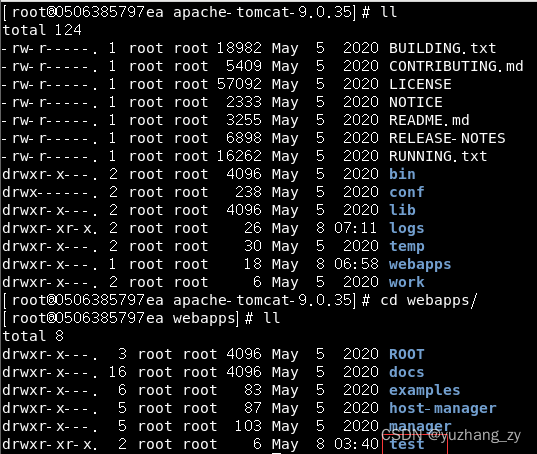Select size 103 on the manager row
Viewport: 537px width, 454px height.
248,427
